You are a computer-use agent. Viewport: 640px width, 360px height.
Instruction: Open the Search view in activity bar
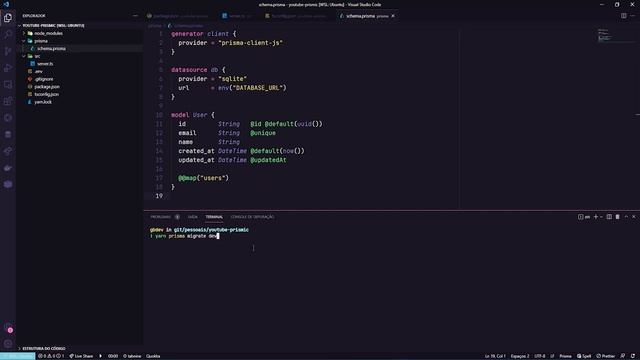pos(8,34)
